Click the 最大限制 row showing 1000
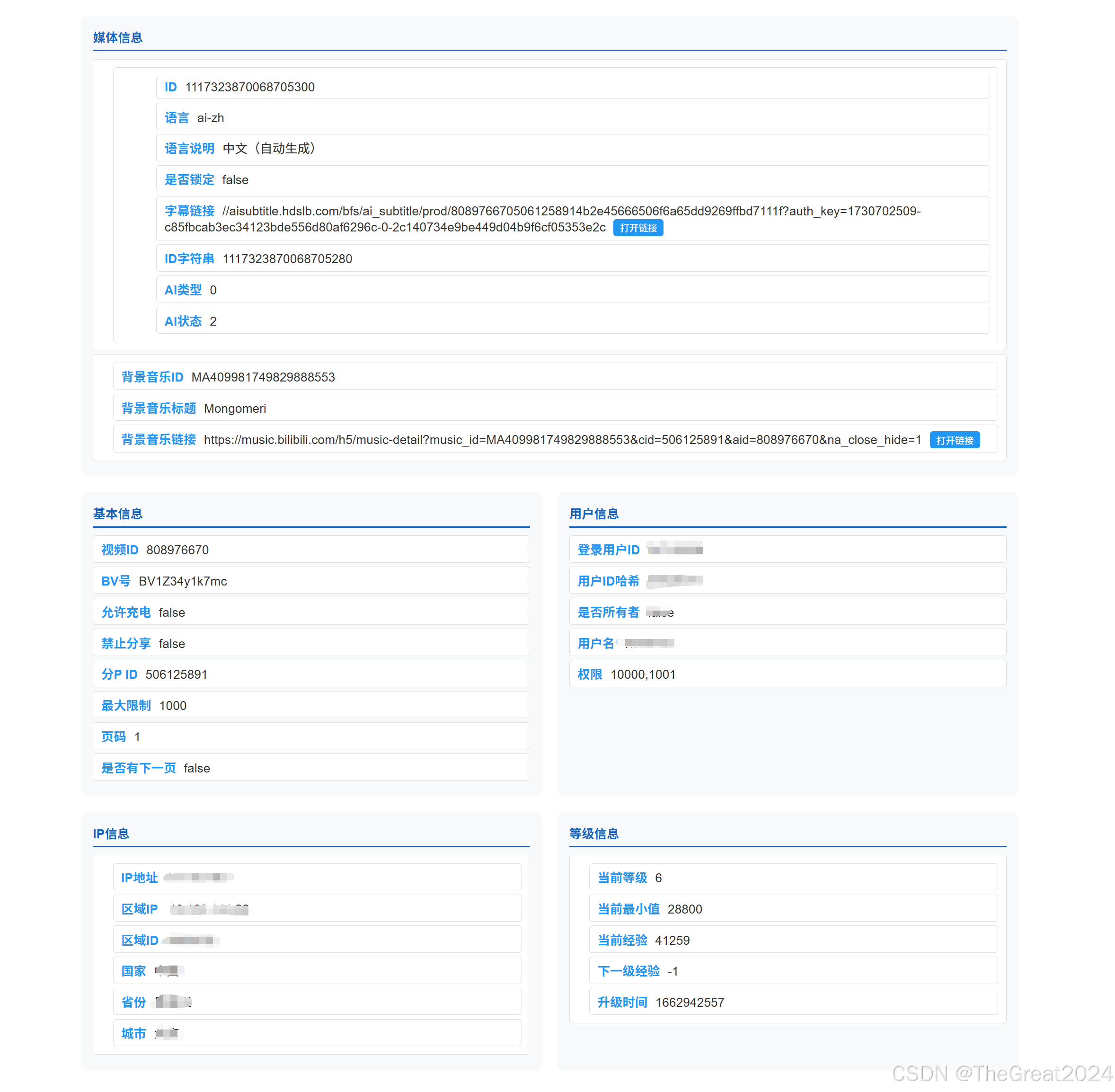The width and height of the screenshot is (1115, 1092). (172, 705)
